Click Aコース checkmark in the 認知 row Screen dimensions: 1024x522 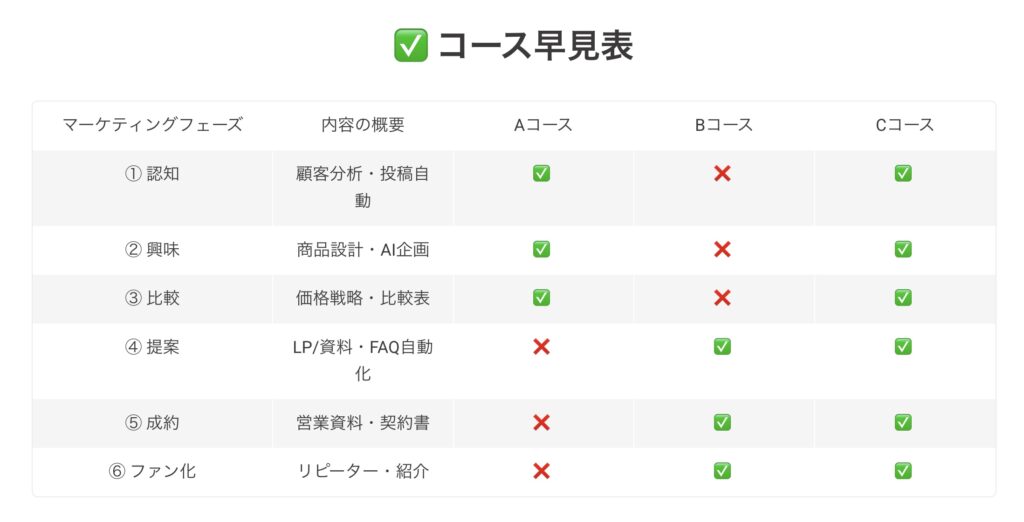(541, 173)
